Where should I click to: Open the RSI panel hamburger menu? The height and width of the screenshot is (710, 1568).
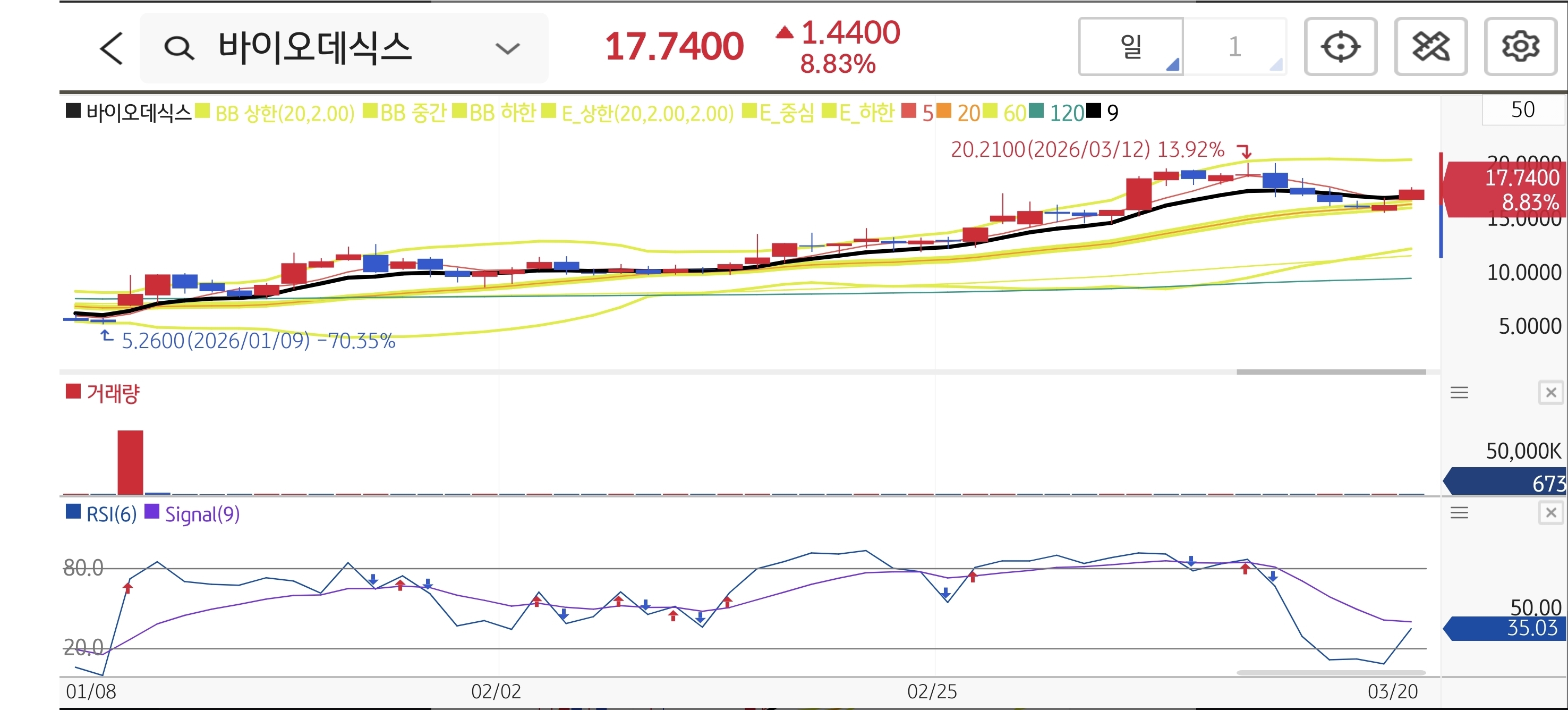1459,513
